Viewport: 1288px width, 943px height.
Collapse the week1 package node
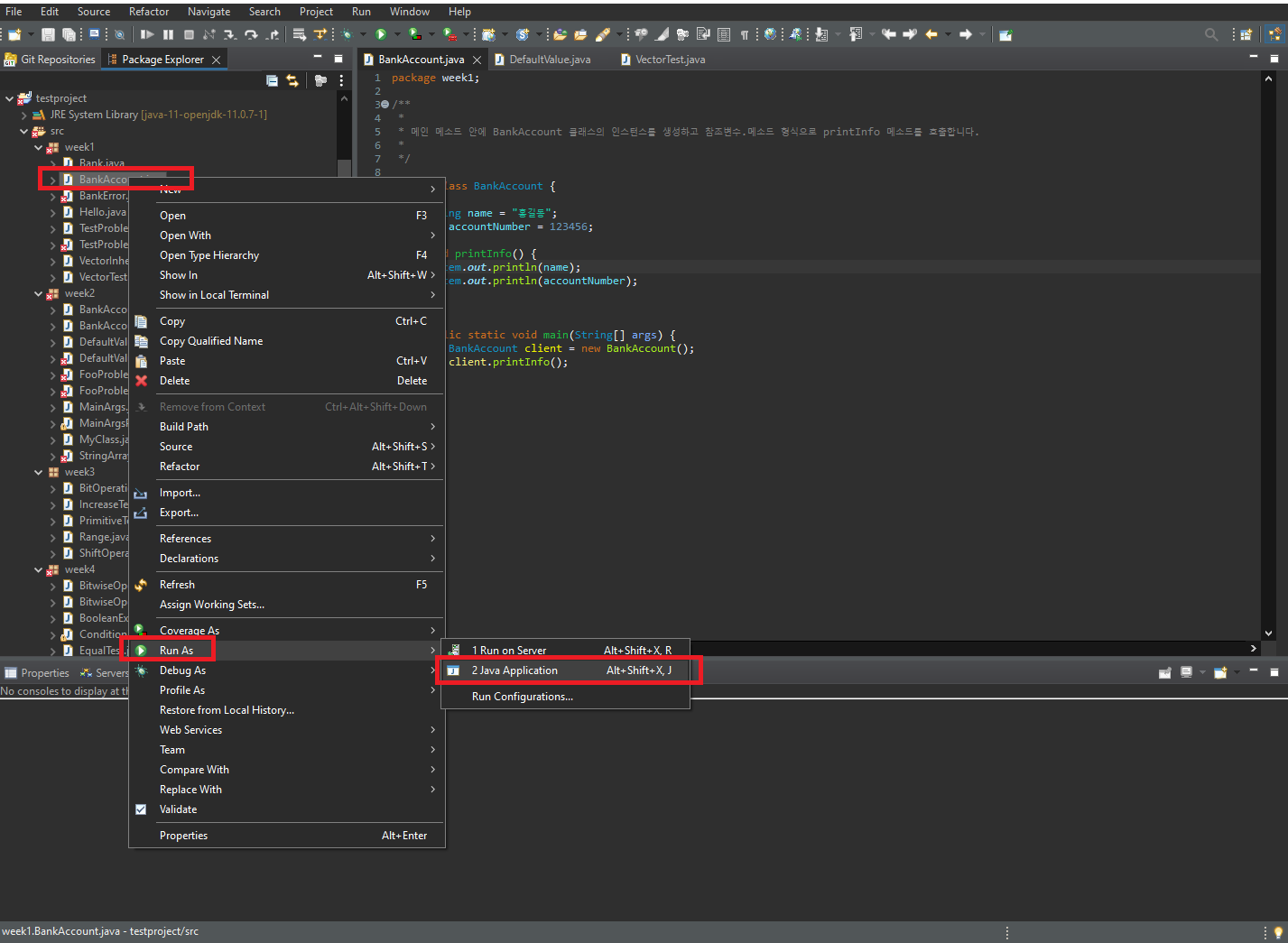point(39,147)
